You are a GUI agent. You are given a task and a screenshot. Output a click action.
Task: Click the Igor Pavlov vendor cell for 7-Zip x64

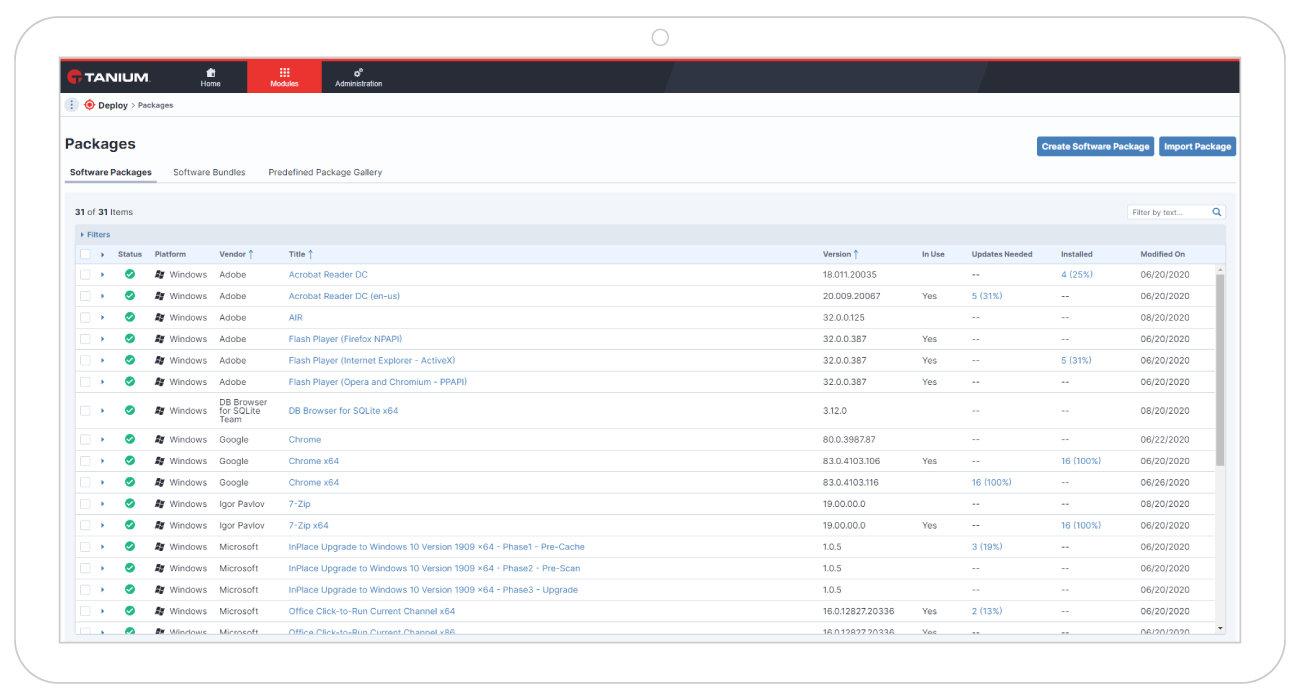tap(242, 525)
